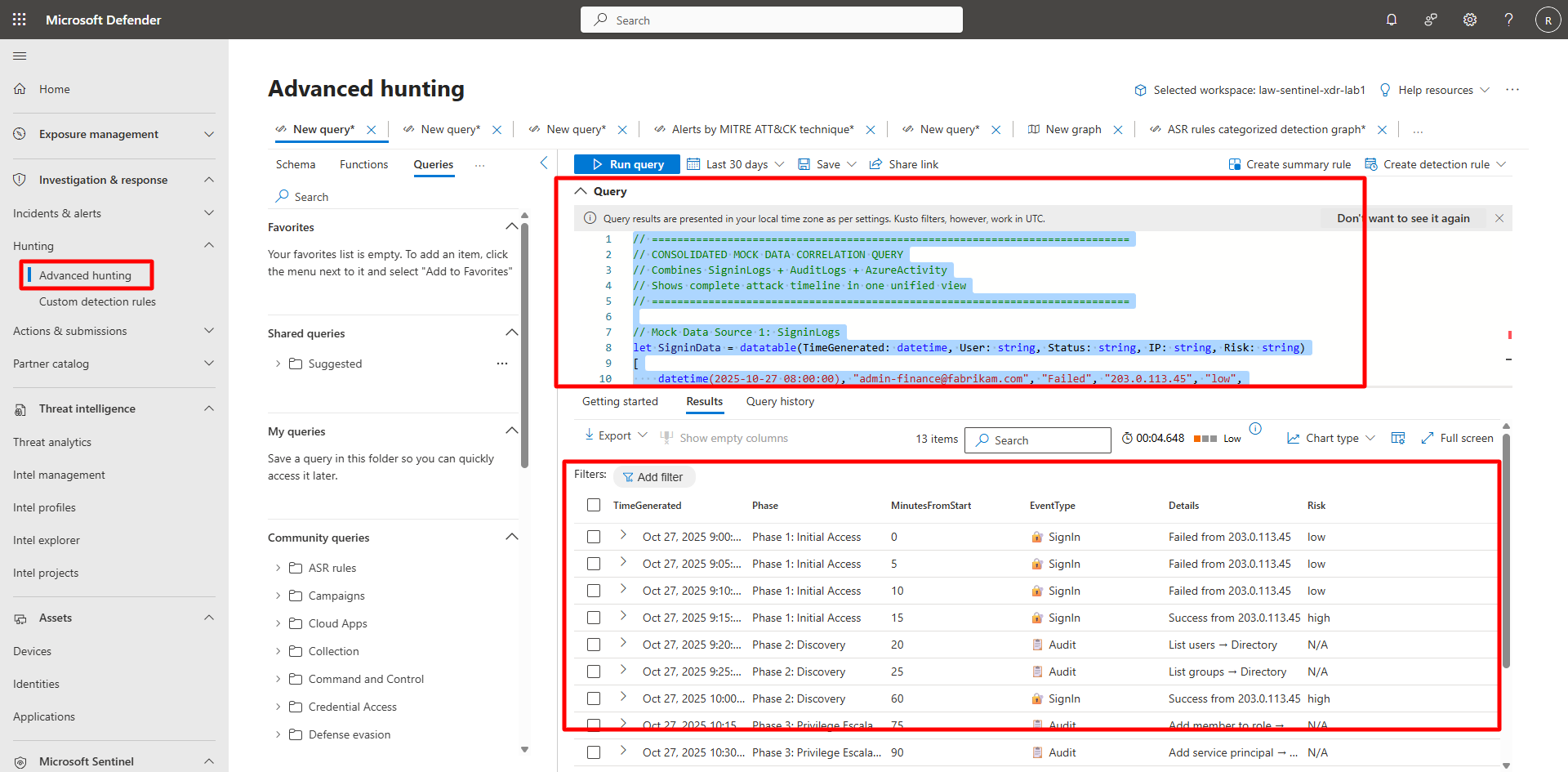Open the page-level more options ellipsis
Image resolution: width=1568 pixels, height=772 pixels.
1512,90
